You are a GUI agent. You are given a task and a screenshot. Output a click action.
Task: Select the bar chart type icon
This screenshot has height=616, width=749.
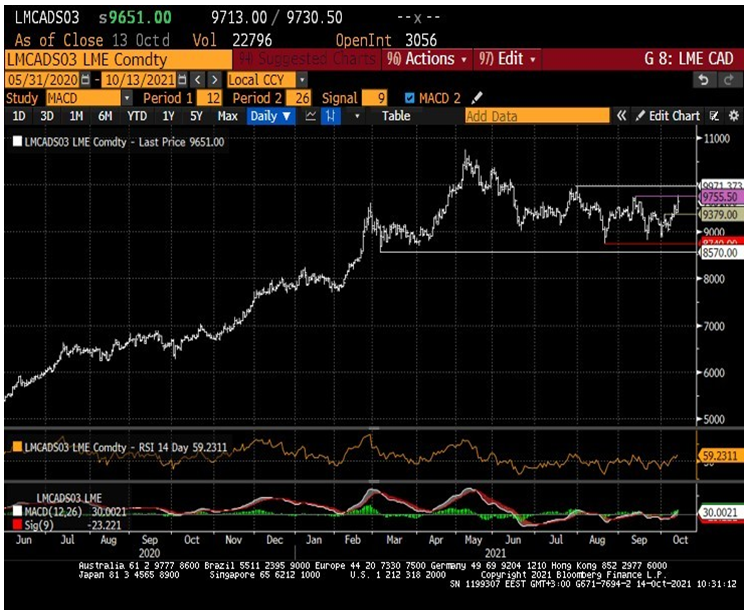tap(331, 116)
